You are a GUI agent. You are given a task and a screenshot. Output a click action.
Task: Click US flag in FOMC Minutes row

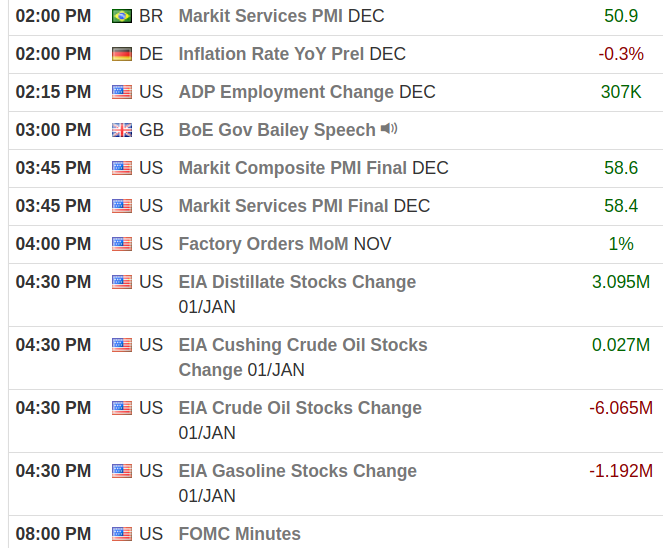pos(121,534)
